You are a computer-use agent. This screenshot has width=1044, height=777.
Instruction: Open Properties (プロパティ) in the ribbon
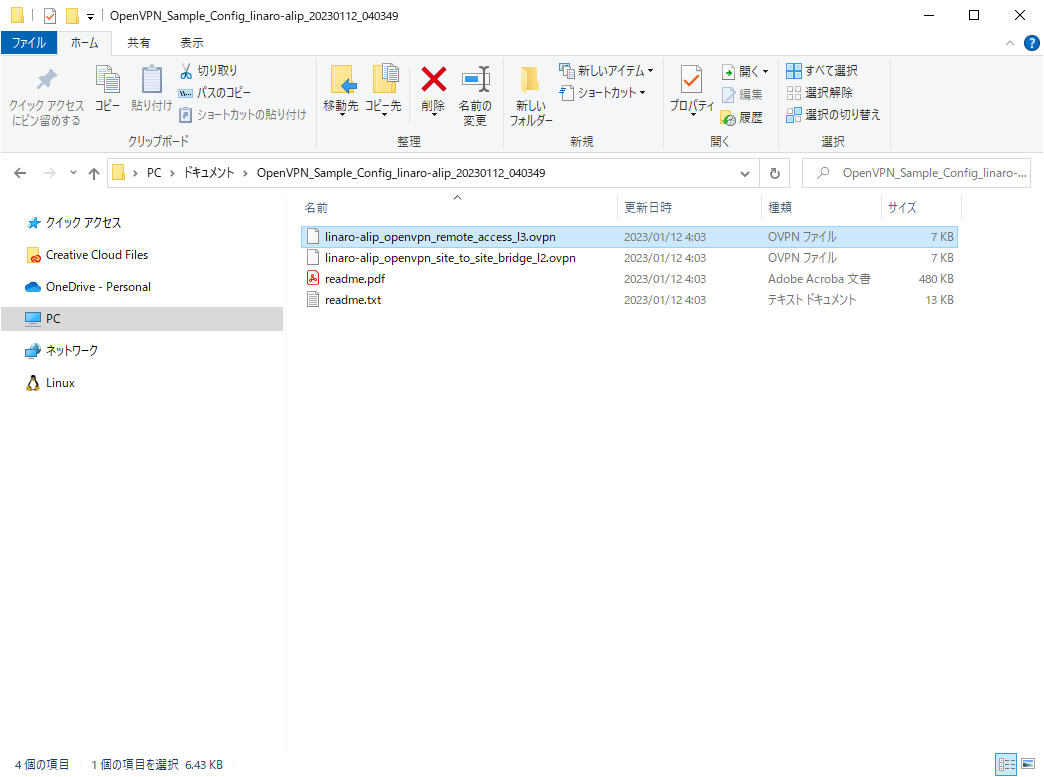tap(692, 91)
